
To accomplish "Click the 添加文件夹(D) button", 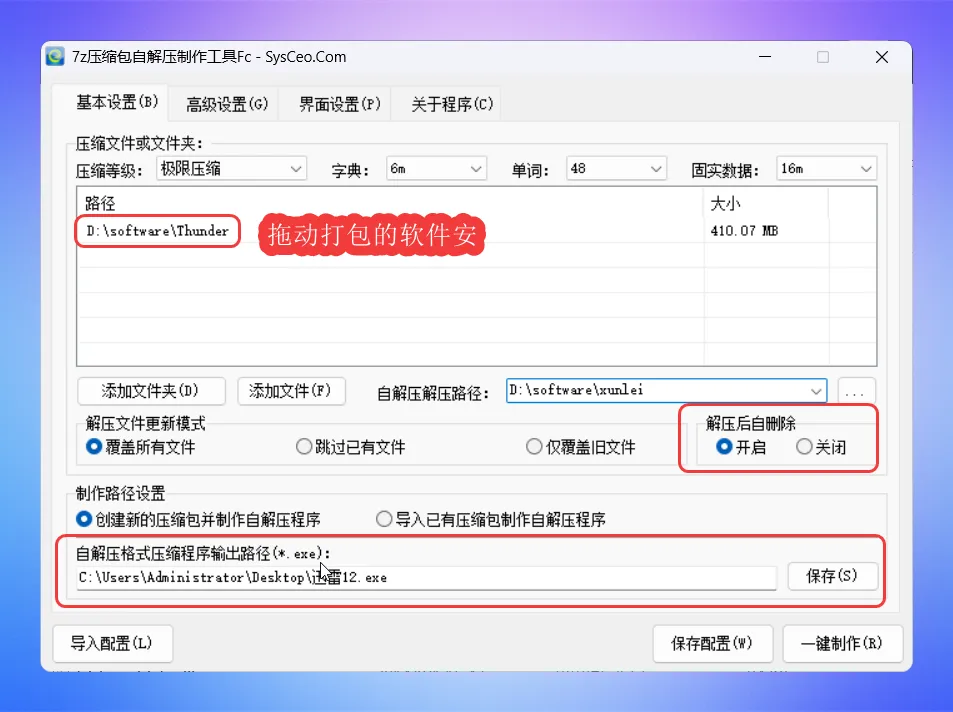I will (150, 391).
